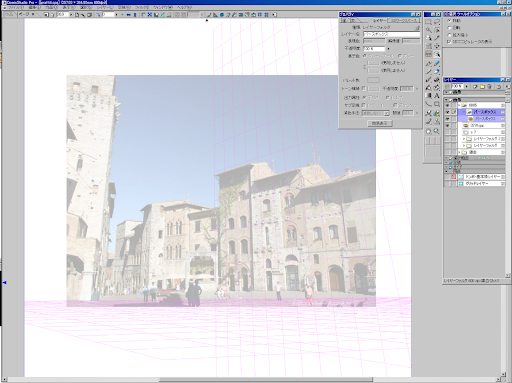
Task: Collapse the first layer section header
Action: coord(446,92)
